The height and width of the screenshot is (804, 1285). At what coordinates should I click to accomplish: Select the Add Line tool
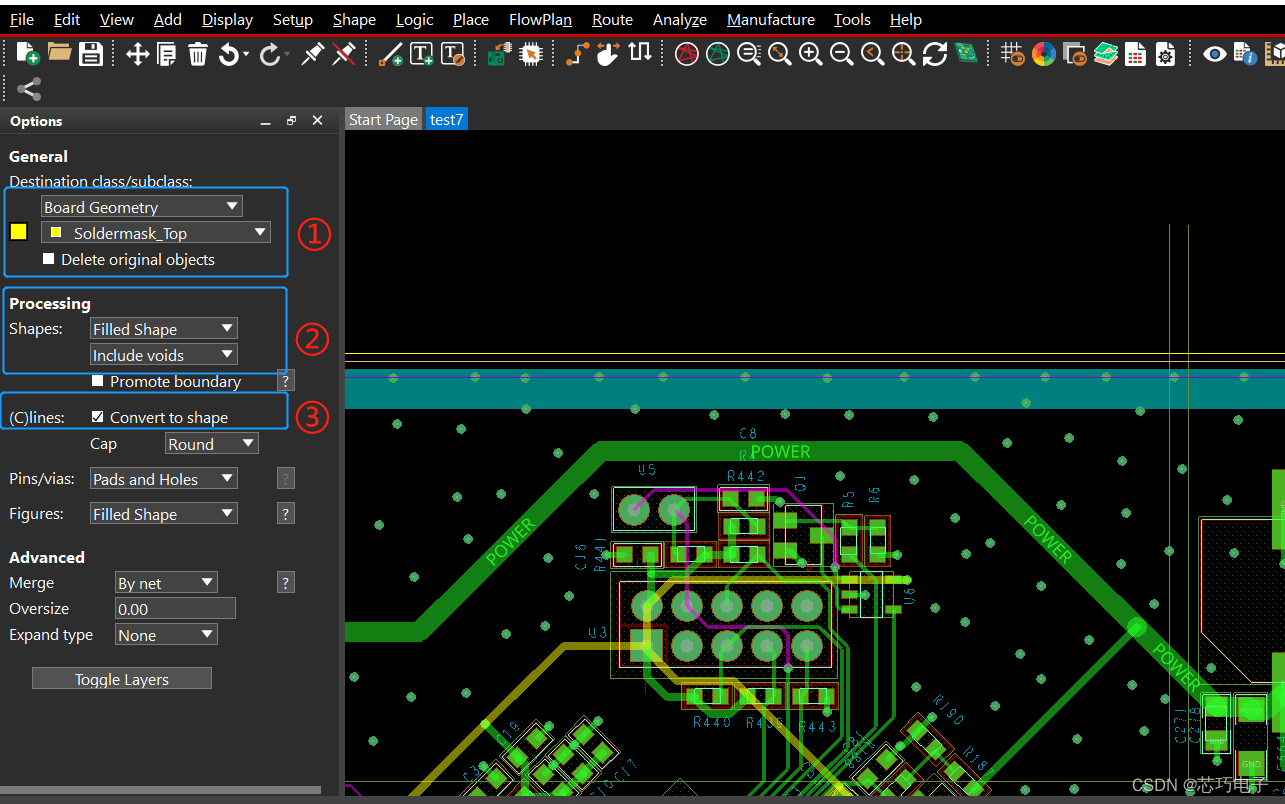[390, 53]
